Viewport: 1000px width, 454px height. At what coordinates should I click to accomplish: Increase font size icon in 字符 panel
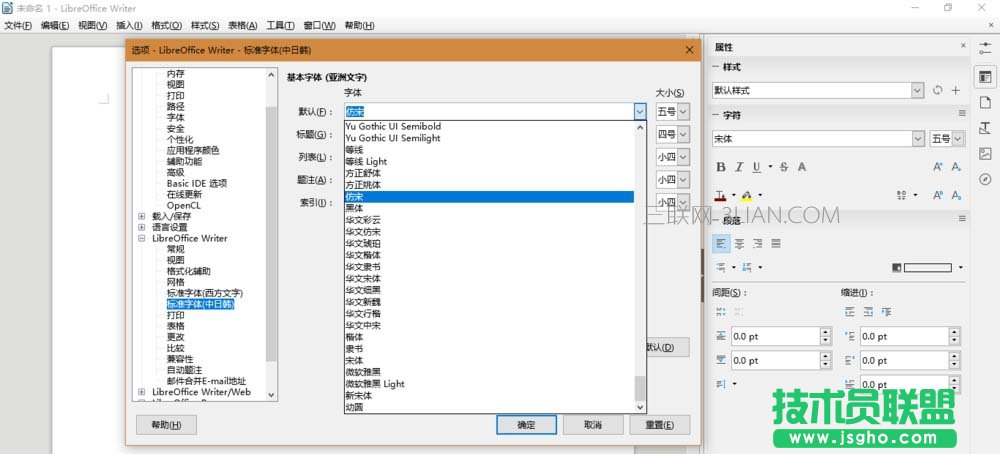pos(938,167)
